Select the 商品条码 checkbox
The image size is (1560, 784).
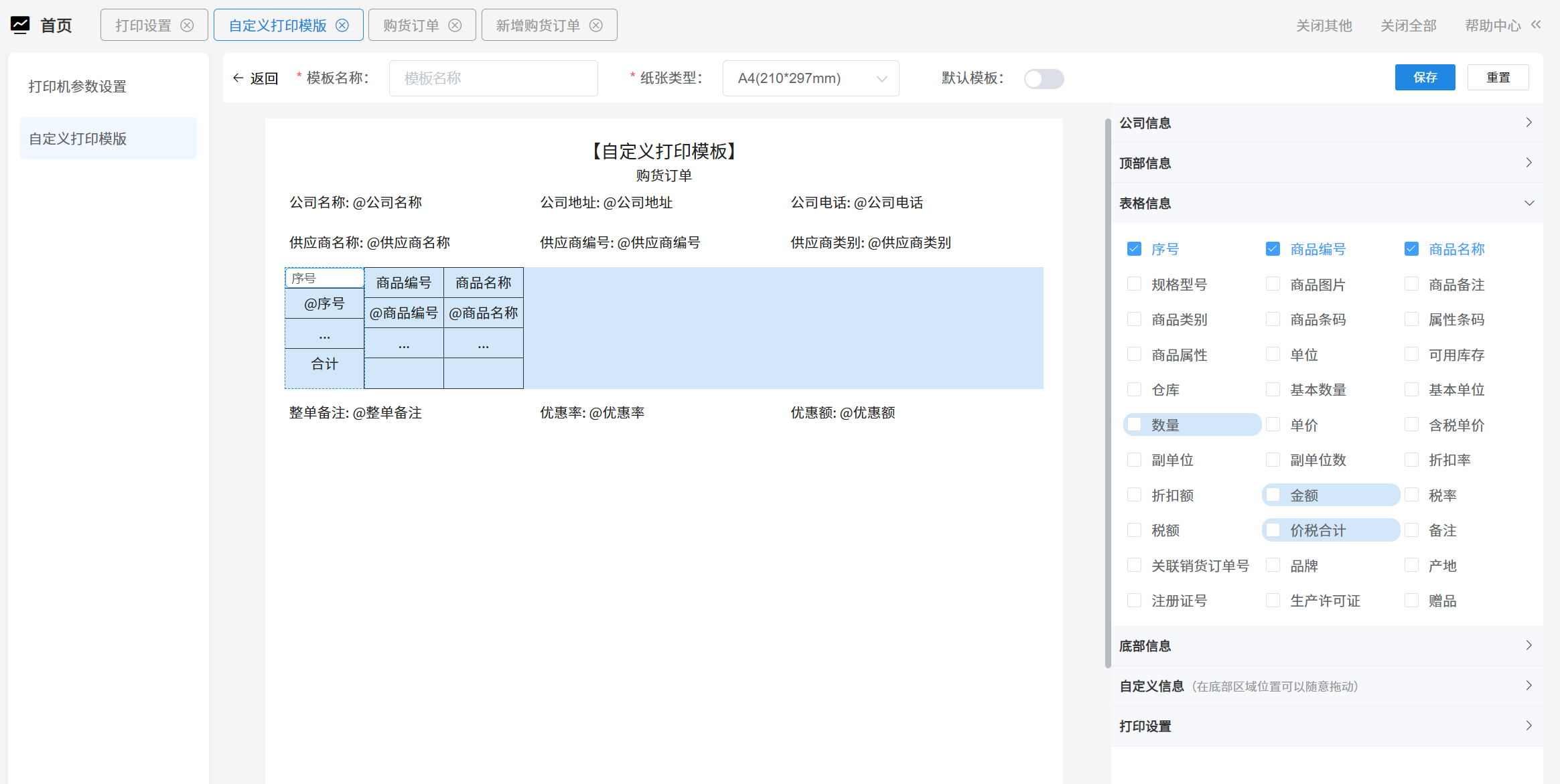[1273, 319]
